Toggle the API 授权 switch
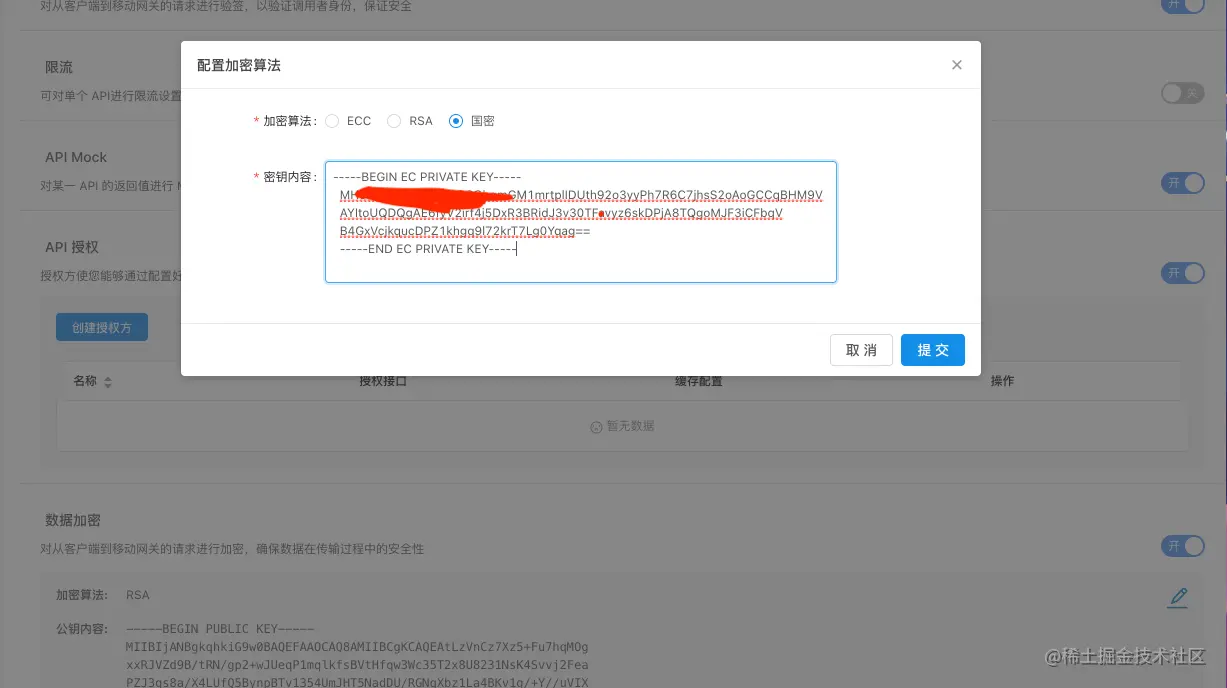The image size is (1227, 688). coord(1183,273)
